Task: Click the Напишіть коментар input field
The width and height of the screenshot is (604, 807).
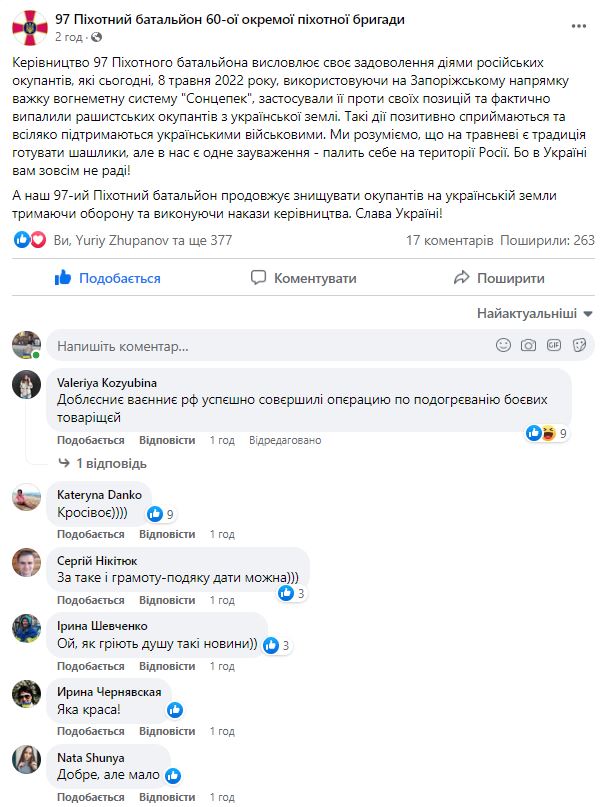Action: coord(250,344)
